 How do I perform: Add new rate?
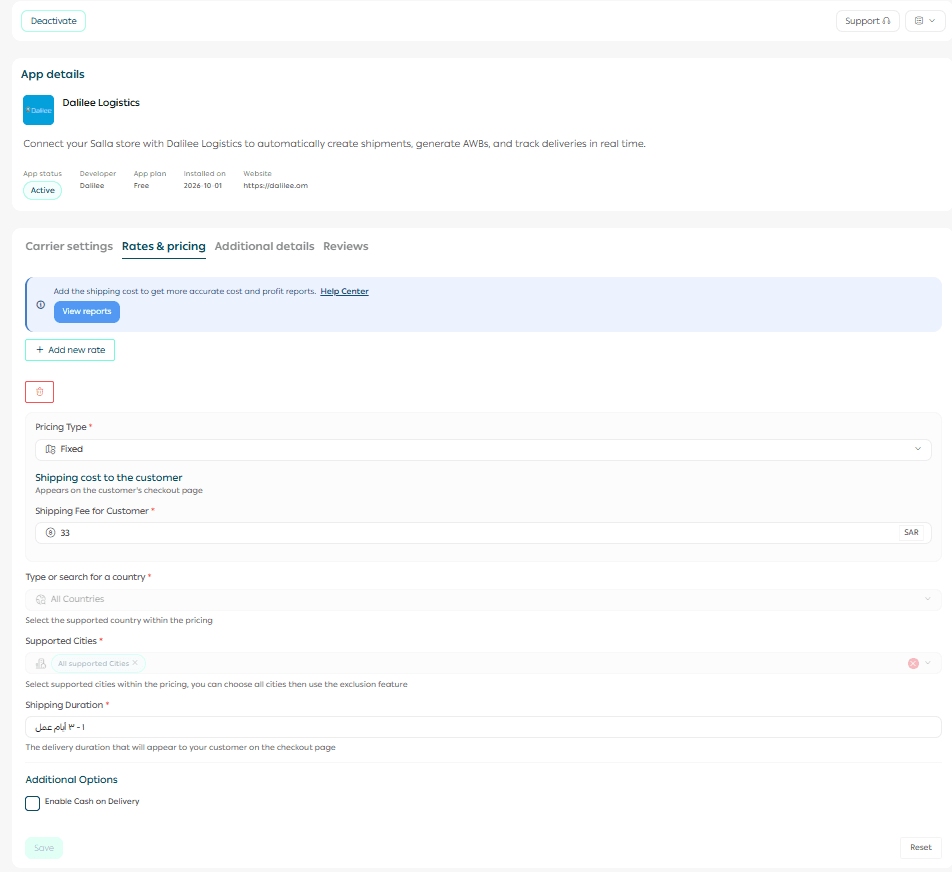coord(70,350)
